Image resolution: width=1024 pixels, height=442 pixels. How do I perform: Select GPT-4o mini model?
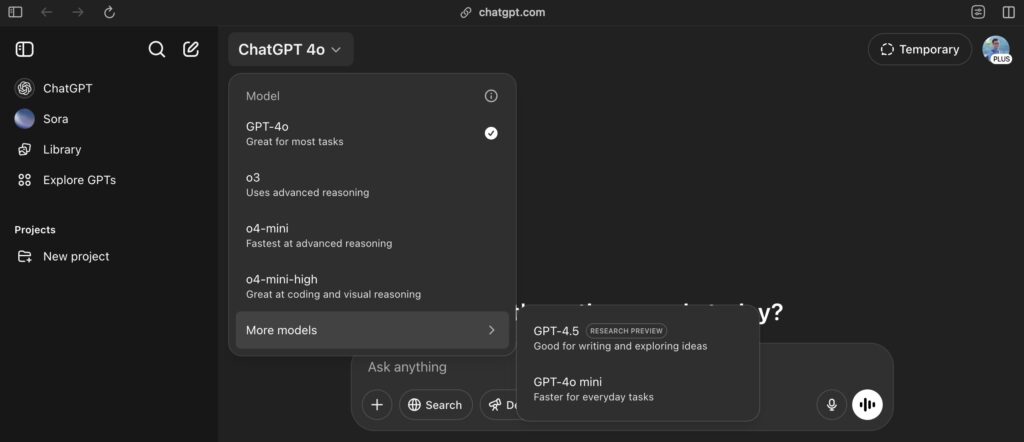tap(638, 388)
